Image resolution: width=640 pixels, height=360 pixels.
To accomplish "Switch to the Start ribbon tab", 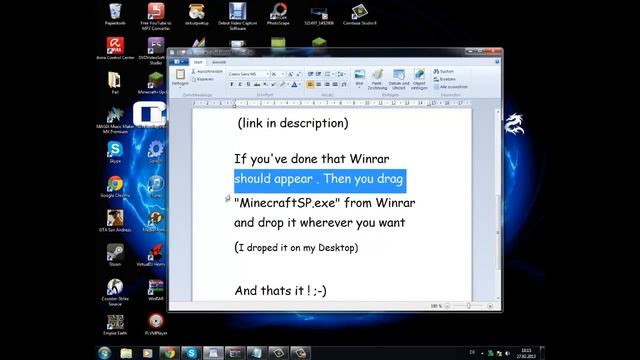I will coord(198,62).
